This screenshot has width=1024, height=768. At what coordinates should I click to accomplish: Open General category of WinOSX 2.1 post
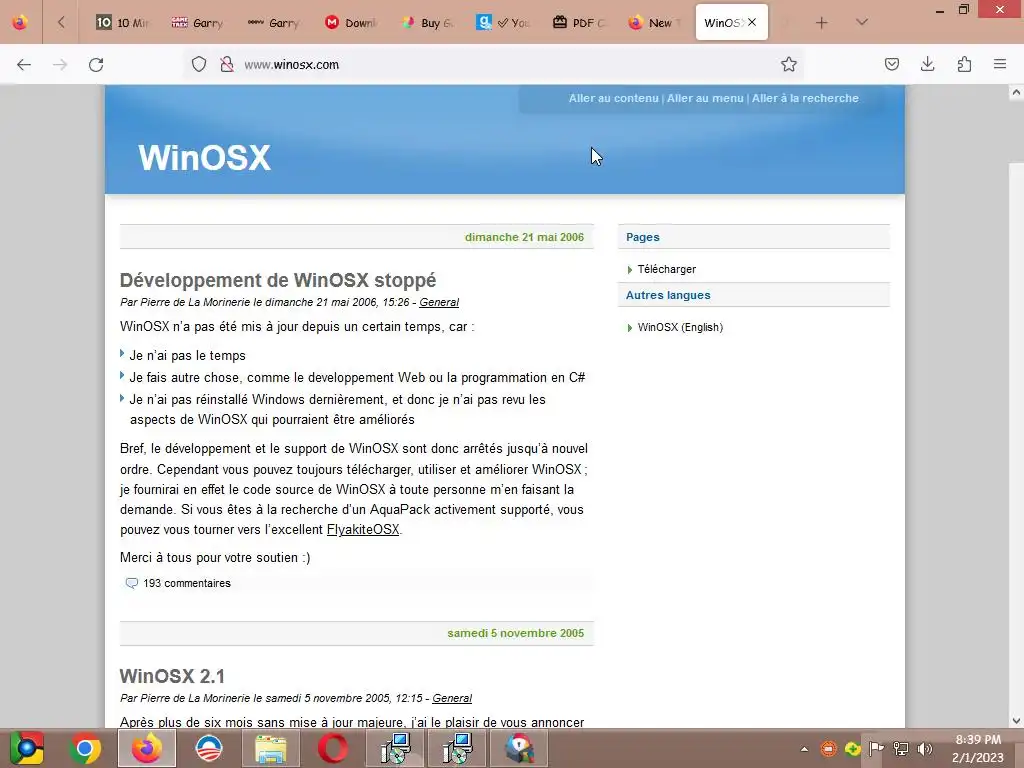452,698
